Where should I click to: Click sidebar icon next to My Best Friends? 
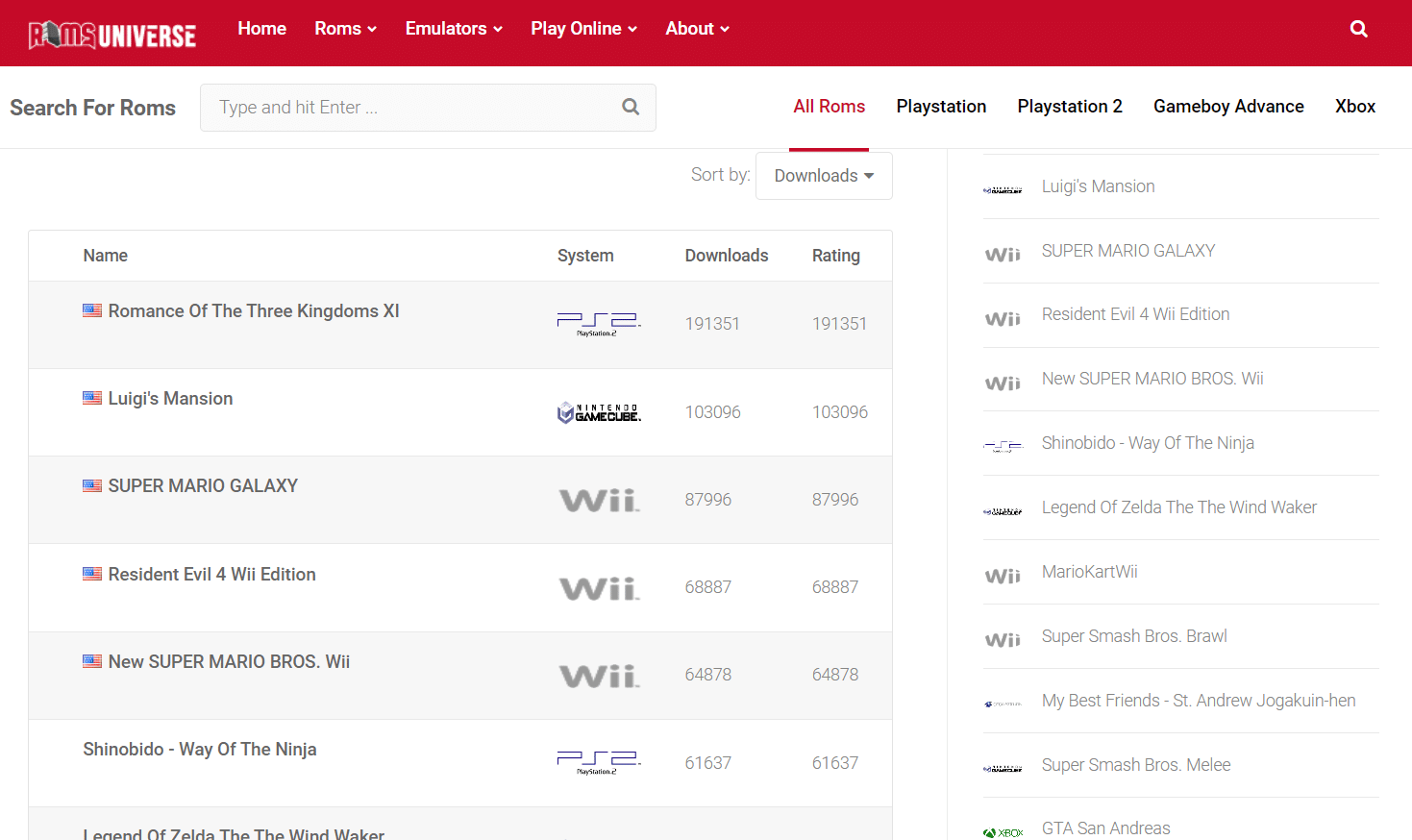coord(1003,704)
